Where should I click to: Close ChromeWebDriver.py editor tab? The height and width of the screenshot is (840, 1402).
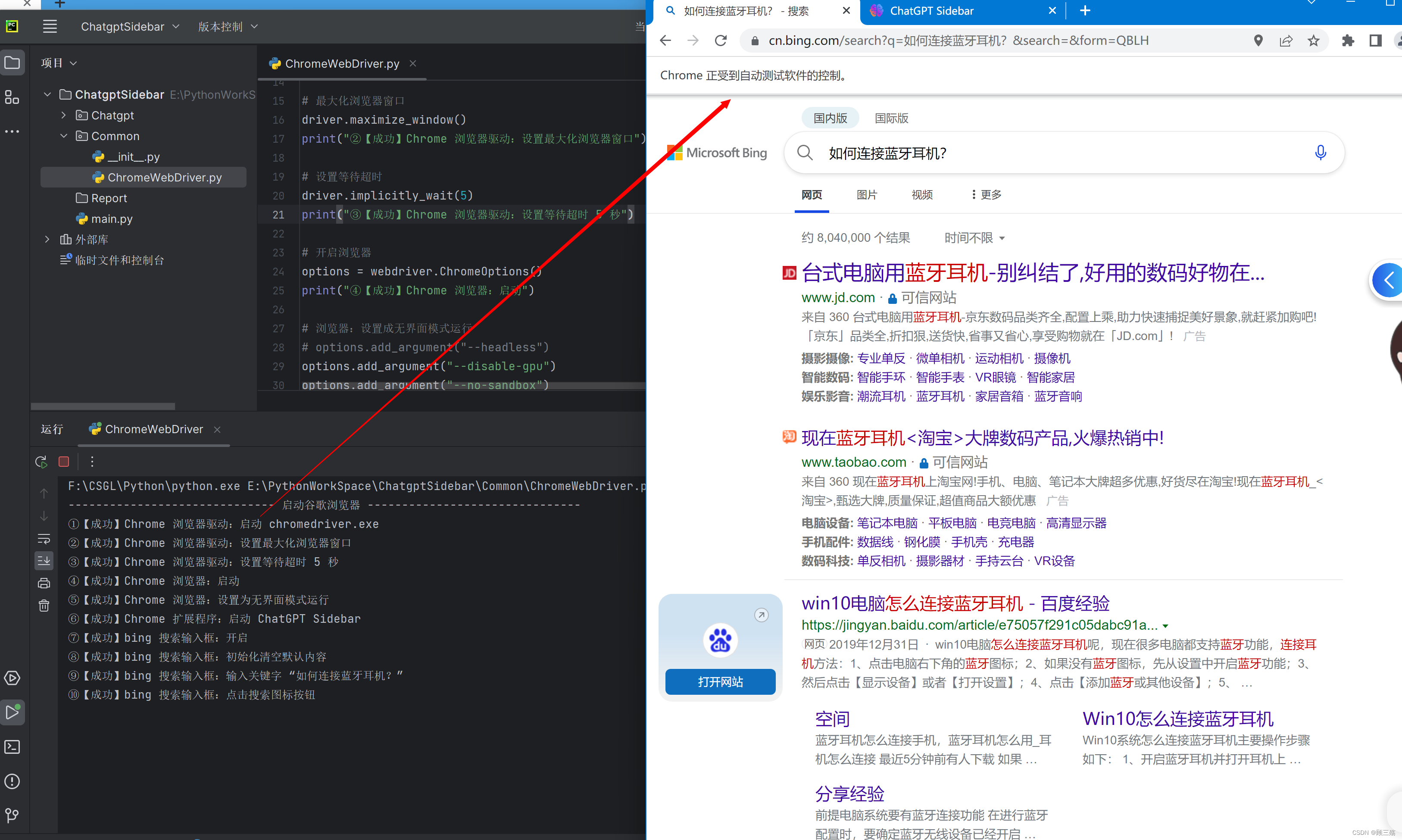click(x=413, y=63)
